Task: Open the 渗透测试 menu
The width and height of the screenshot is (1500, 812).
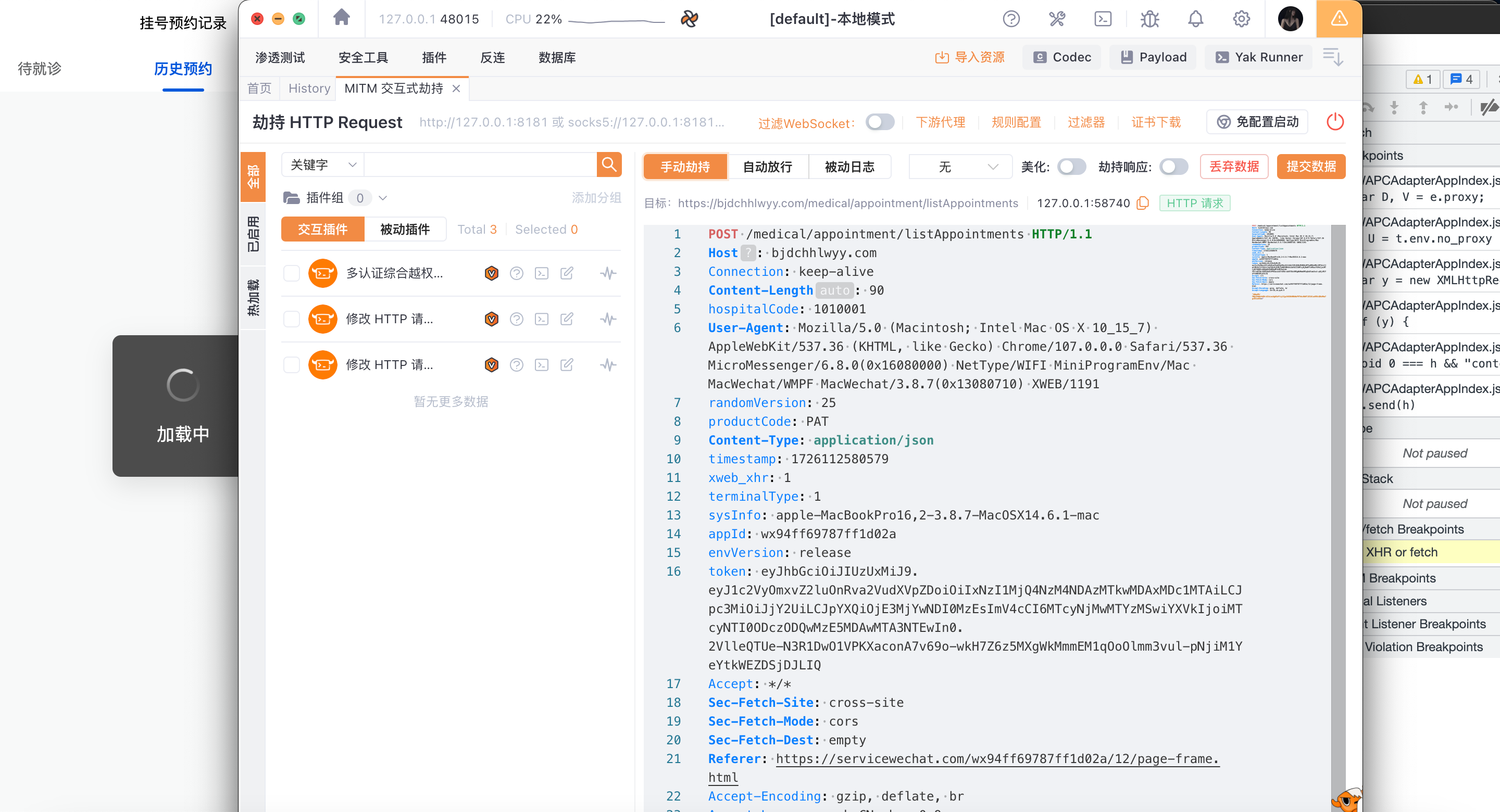Action: (280, 58)
